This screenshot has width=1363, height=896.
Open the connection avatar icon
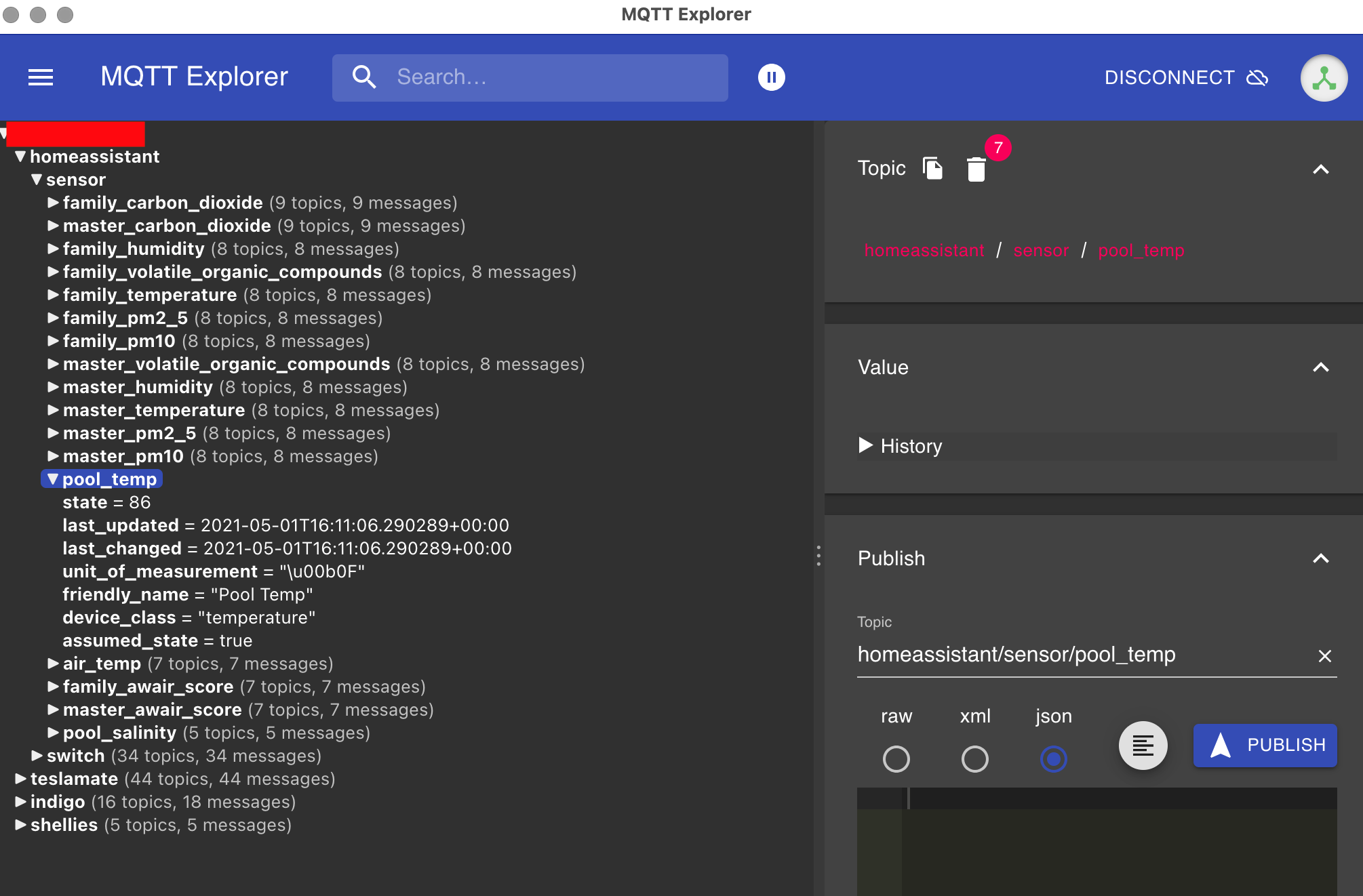[1324, 78]
